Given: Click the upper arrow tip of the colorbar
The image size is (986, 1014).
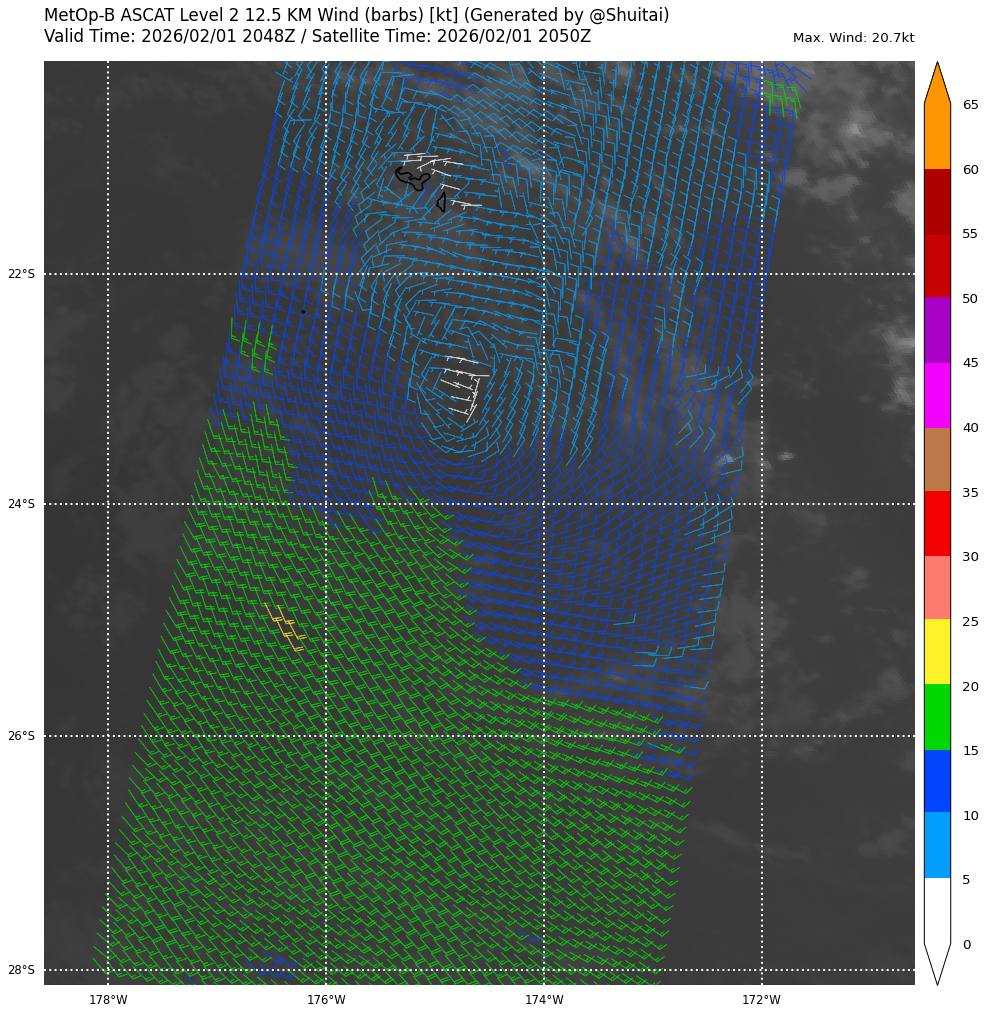Looking at the screenshot, I should pyautogui.click(x=937, y=68).
